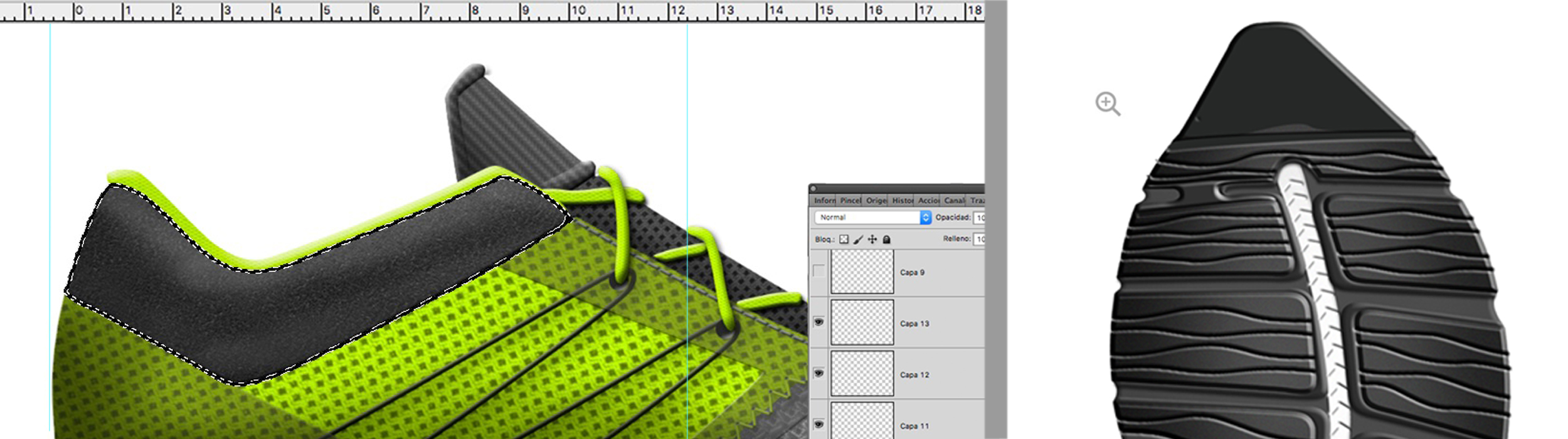Select the Capa 12 layer name
The width and height of the screenshot is (1568, 439).
pyautogui.click(x=914, y=375)
